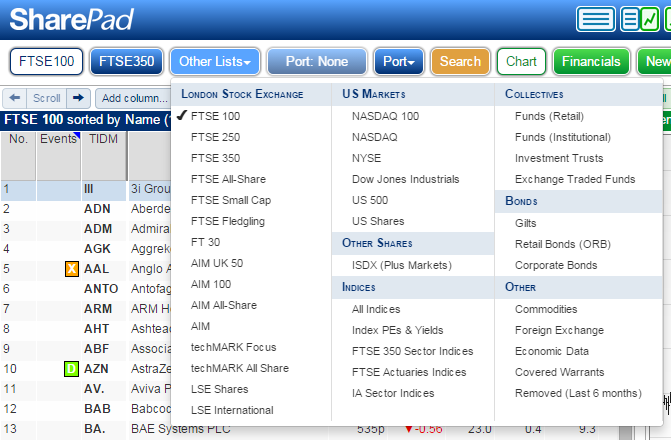The image size is (671, 440).
Task: Click the scroll left arrow
Action: [x=15, y=98]
